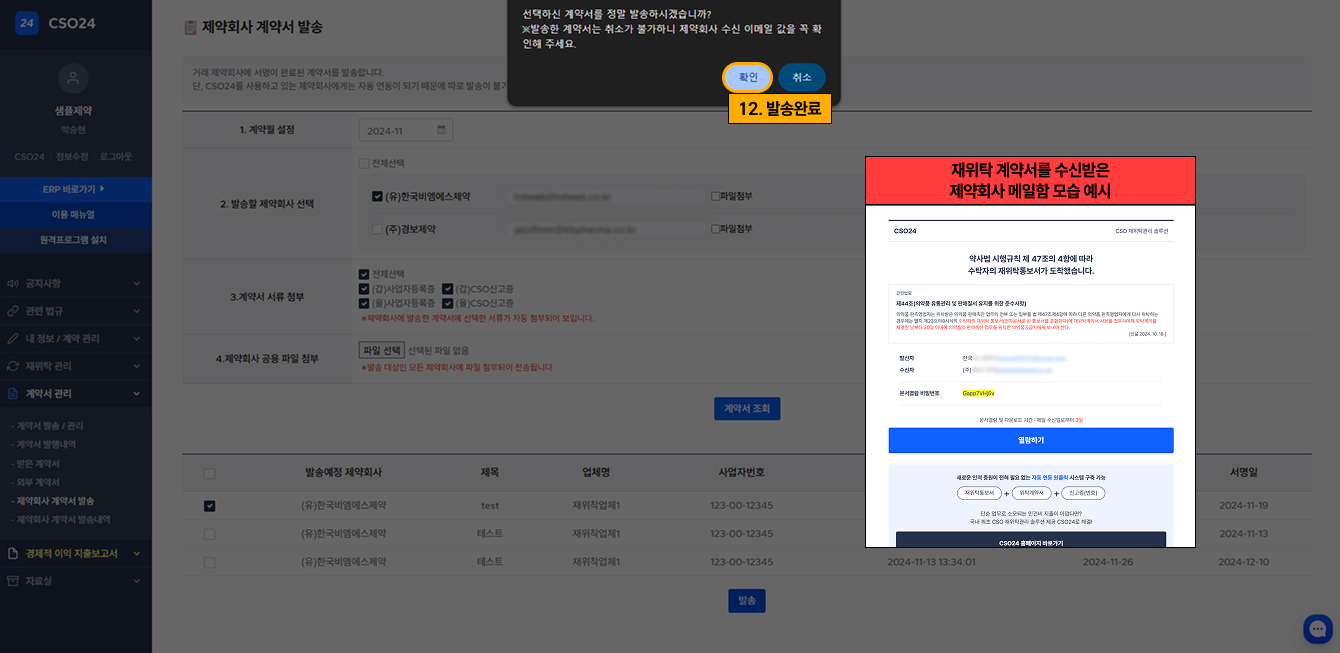Open 받은 계약서 submenu
This screenshot has height=653, width=1340.
click(x=36, y=464)
